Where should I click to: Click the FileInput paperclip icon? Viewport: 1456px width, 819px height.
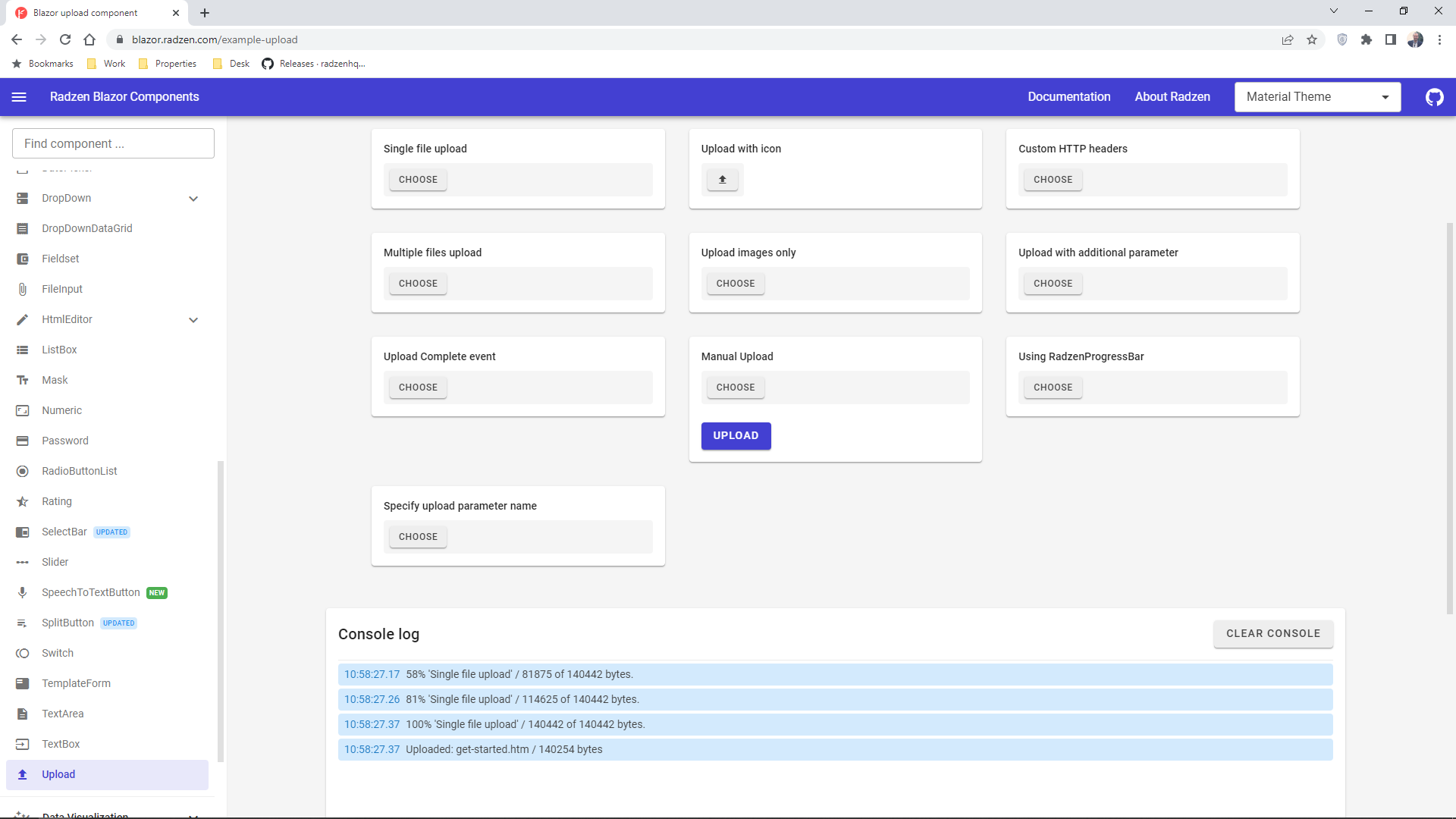pos(23,290)
